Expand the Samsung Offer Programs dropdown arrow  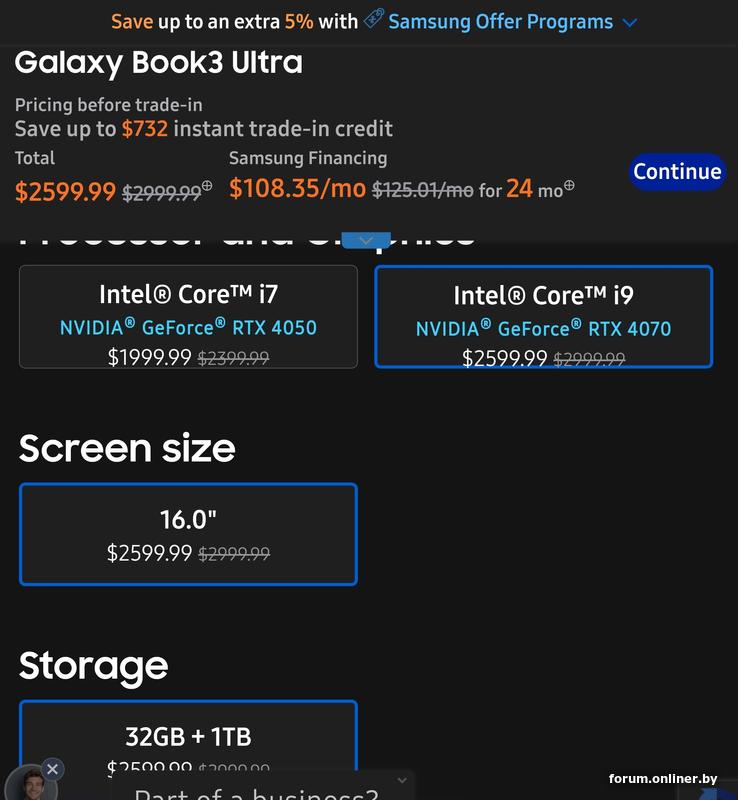629,23
